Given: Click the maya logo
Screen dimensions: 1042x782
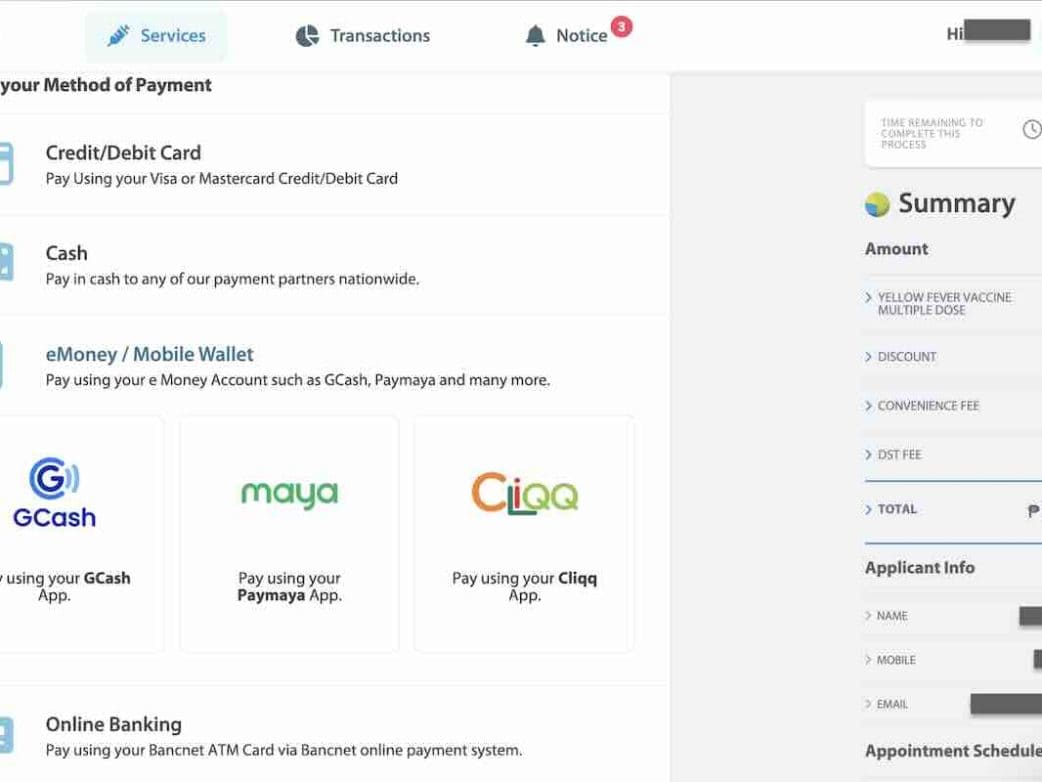Looking at the screenshot, I should [289, 493].
